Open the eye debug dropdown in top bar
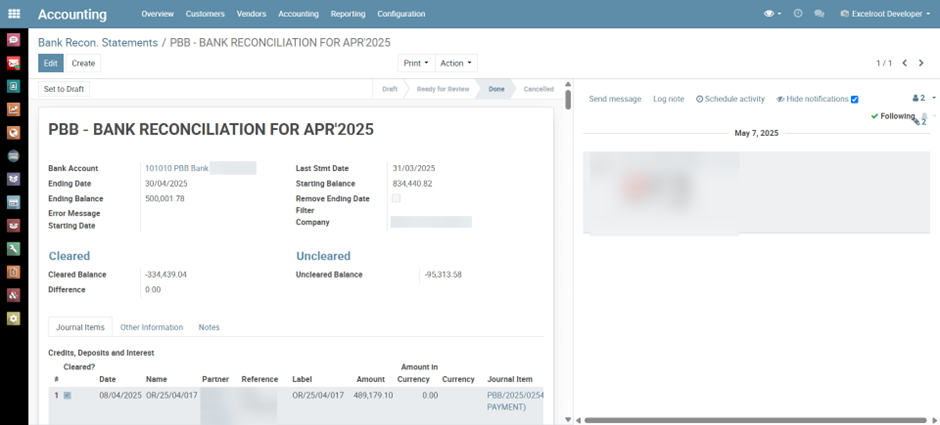The height and width of the screenshot is (425, 940). pos(773,14)
